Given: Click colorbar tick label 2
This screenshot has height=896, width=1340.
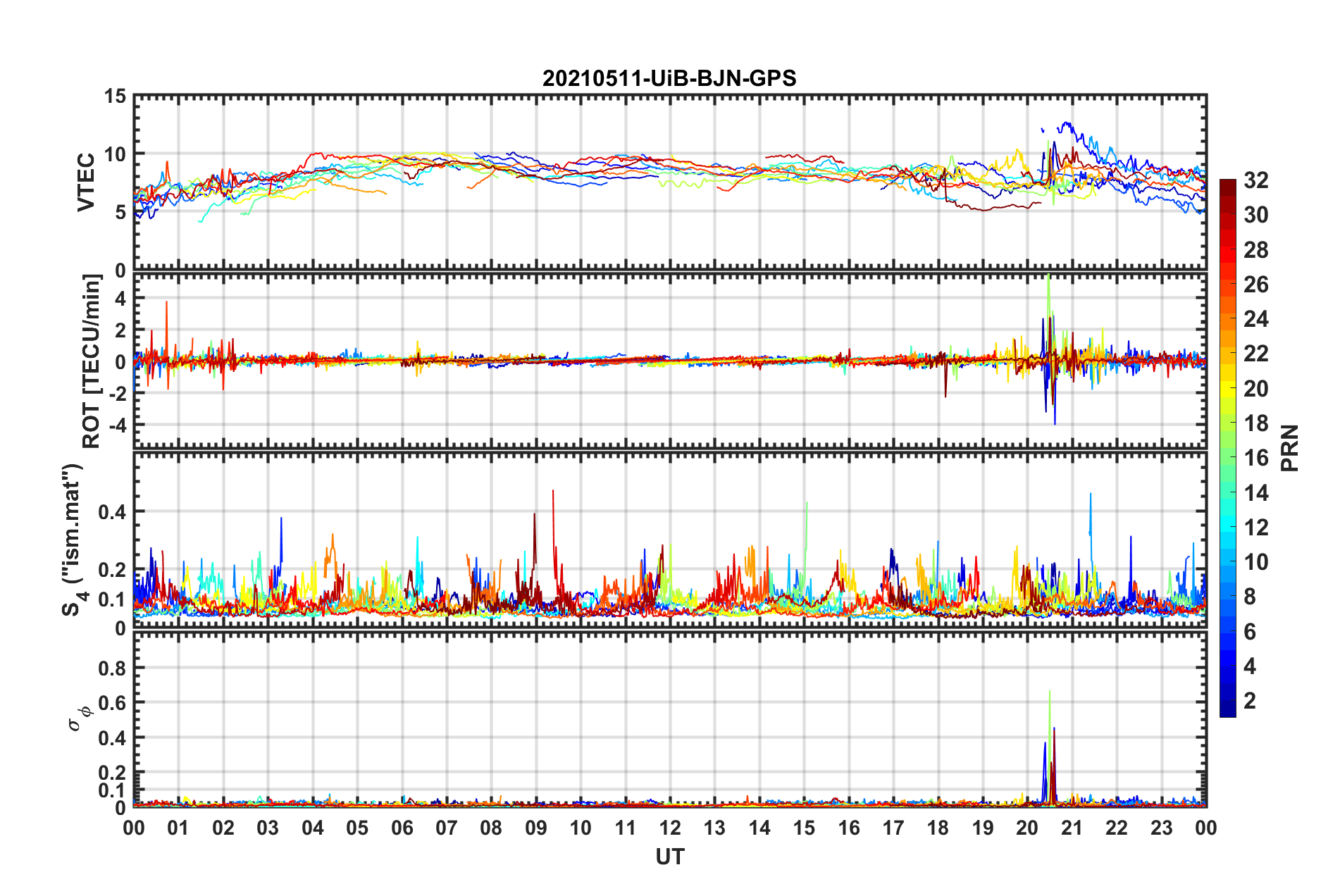Looking at the screenshot, I should pyautogui.click(x=1250, y=700).
